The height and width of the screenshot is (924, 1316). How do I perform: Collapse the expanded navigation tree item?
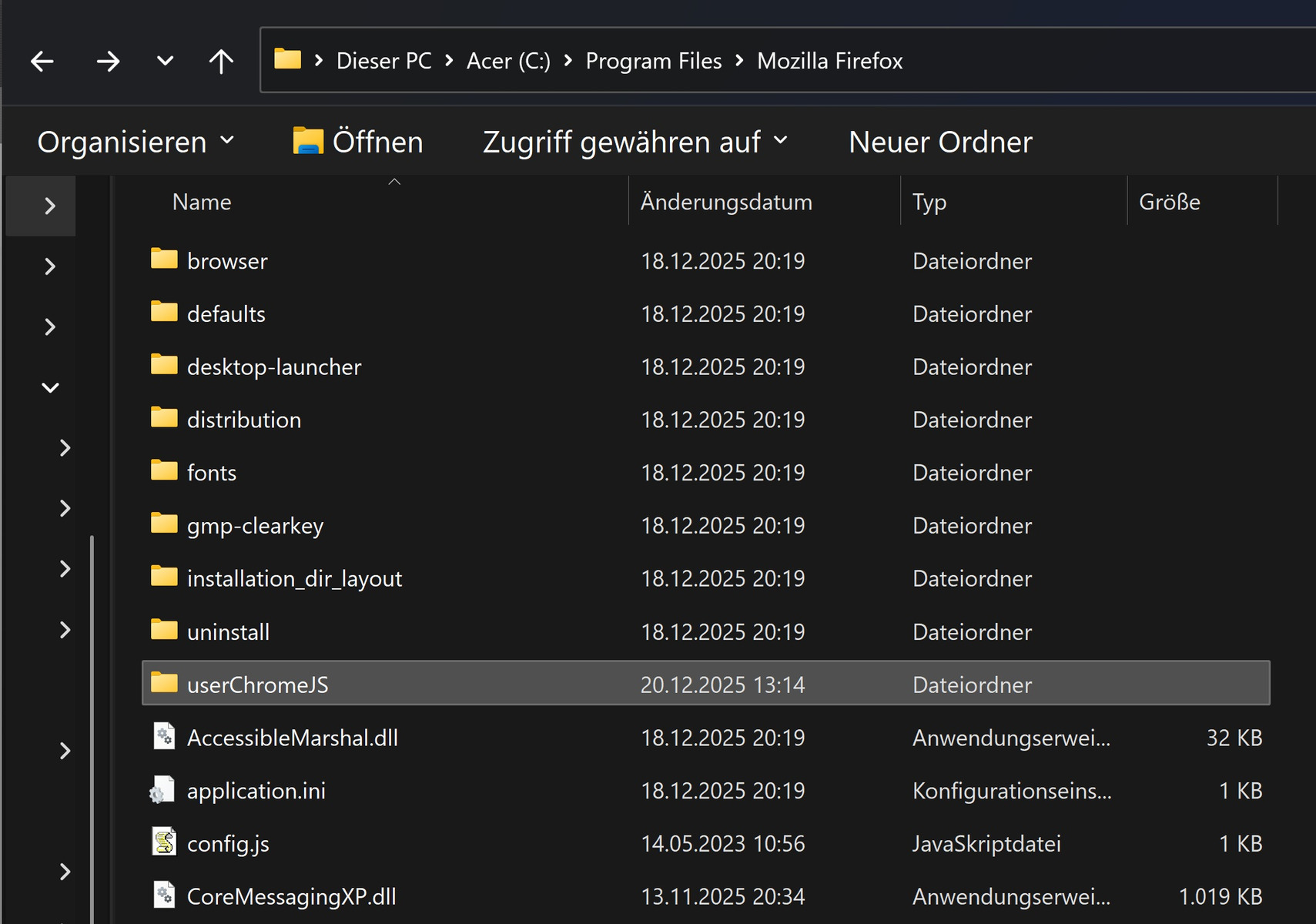tap(50, 387)
